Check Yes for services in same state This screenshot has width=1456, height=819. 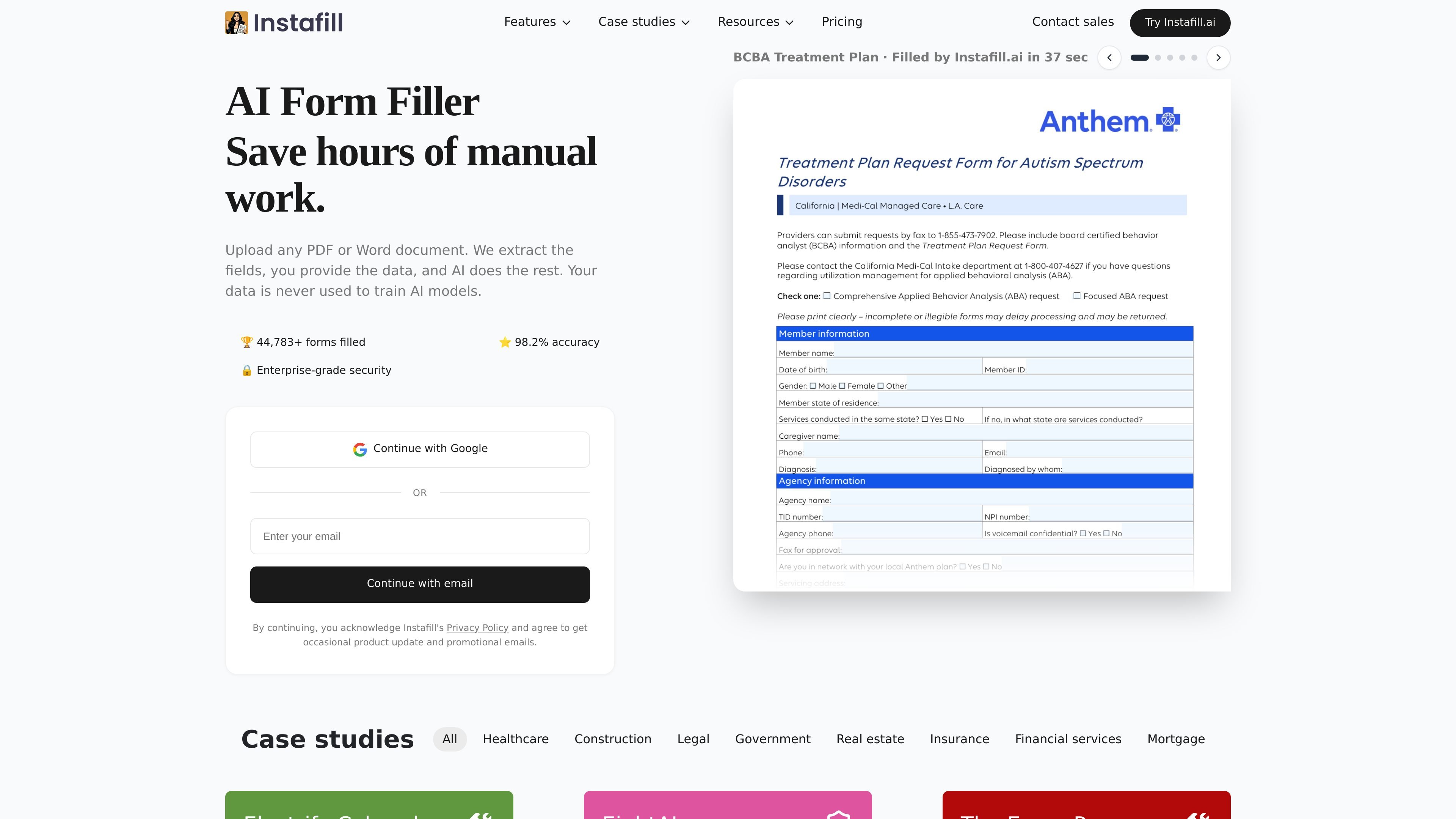pyautogui.click(x=925, y=419)
